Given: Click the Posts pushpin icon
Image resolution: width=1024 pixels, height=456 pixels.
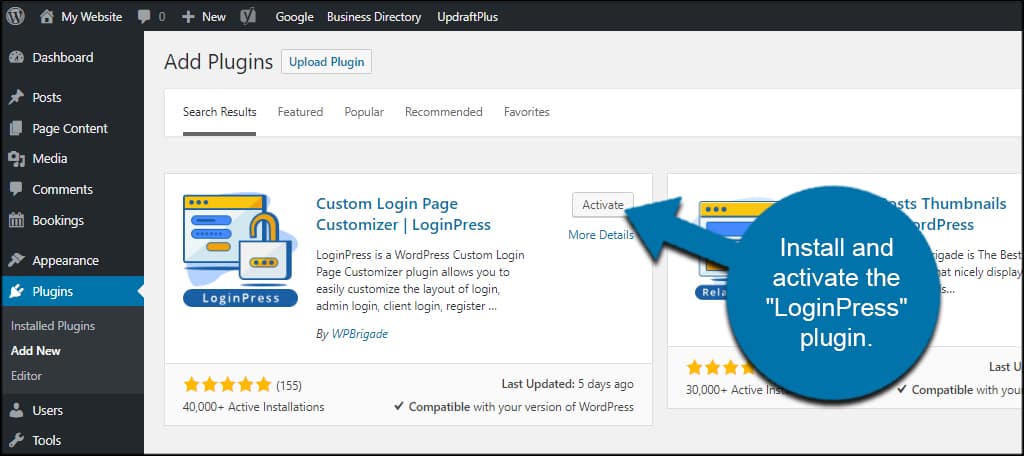Looking at the screenshot, I should (16, 97).
